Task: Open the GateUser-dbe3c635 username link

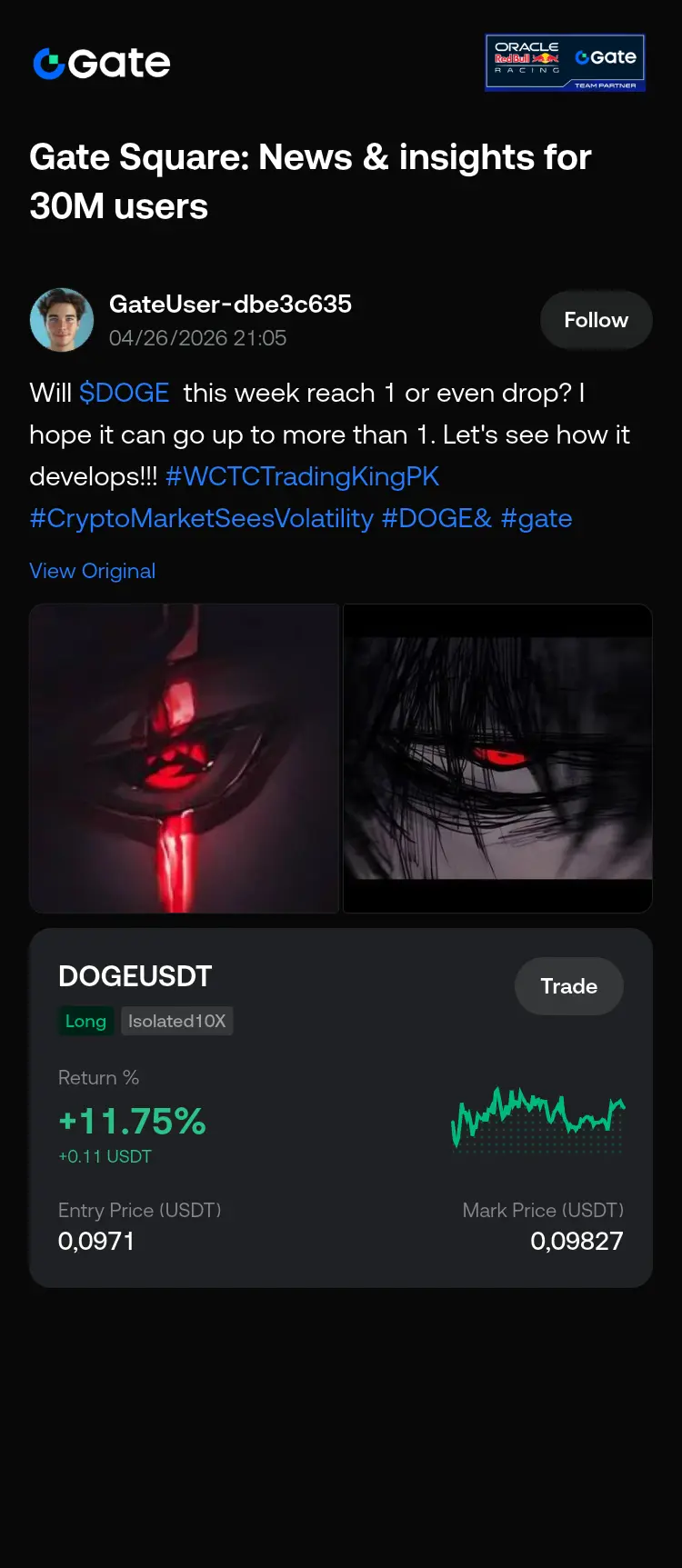Action: point(230,304)
